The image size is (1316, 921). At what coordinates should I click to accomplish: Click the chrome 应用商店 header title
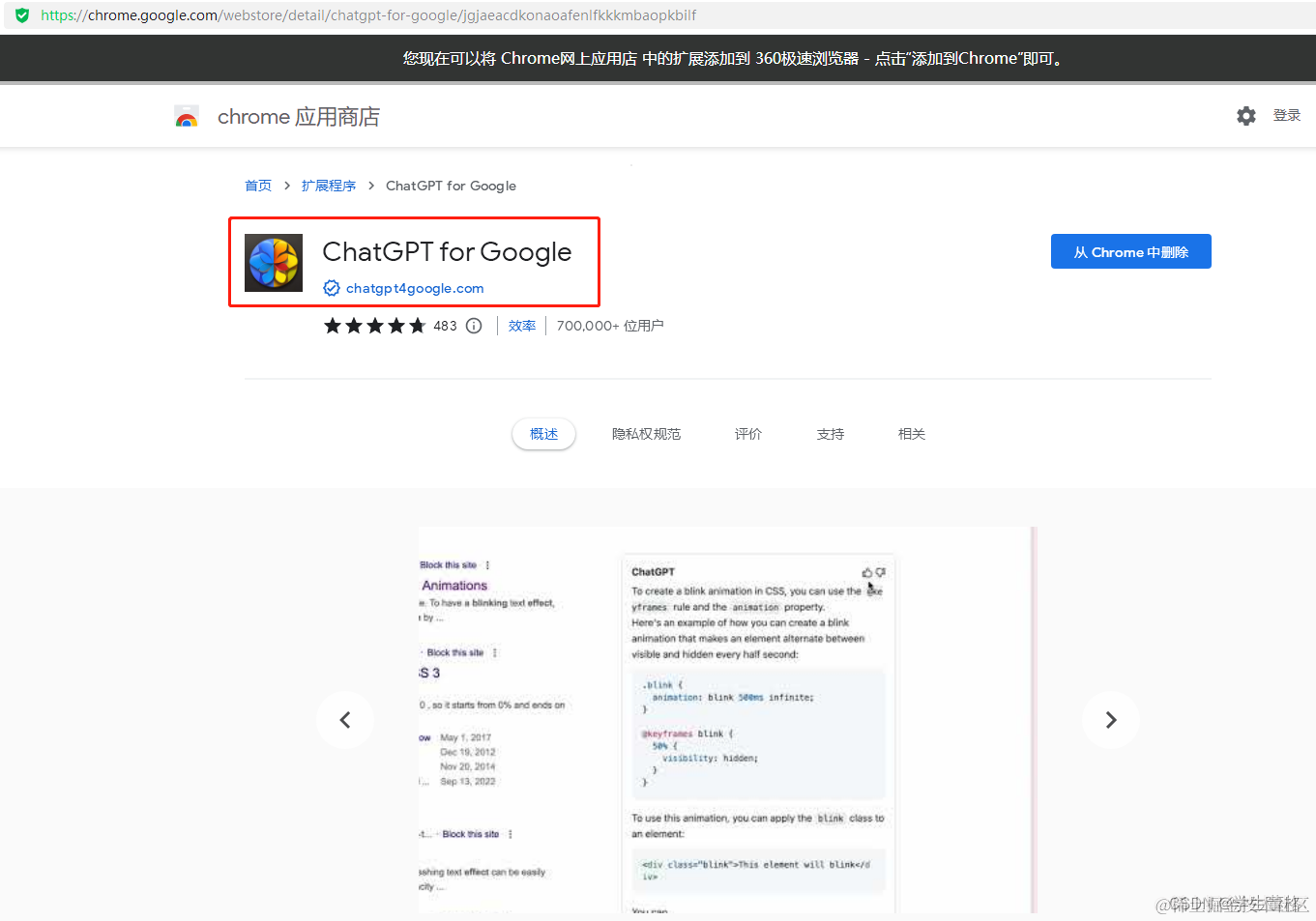(x=299, y=117)
